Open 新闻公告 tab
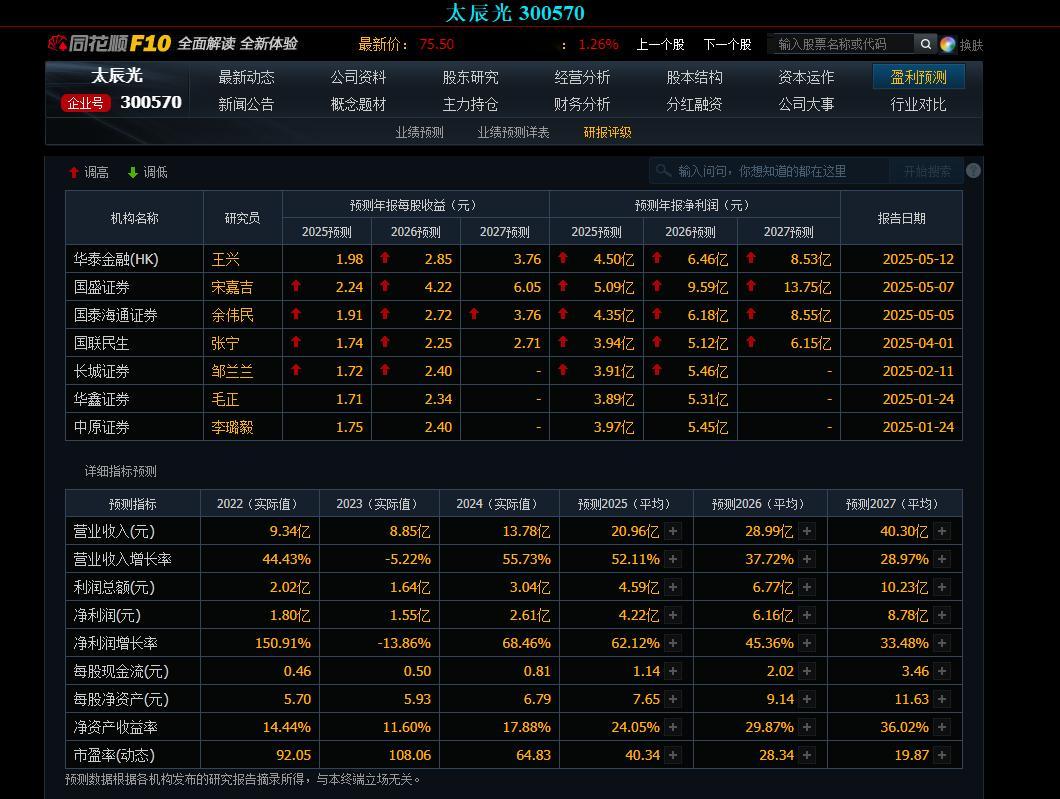Screen dimensions: 1060x799 [246, 104]
